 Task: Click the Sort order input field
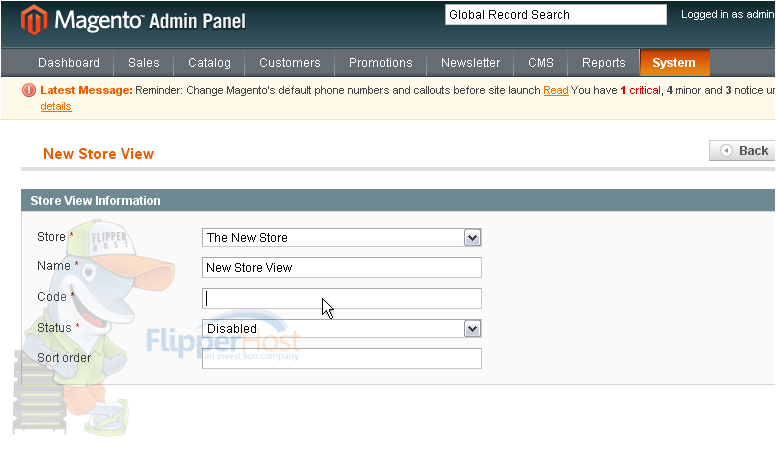click(x=341, y=358)
